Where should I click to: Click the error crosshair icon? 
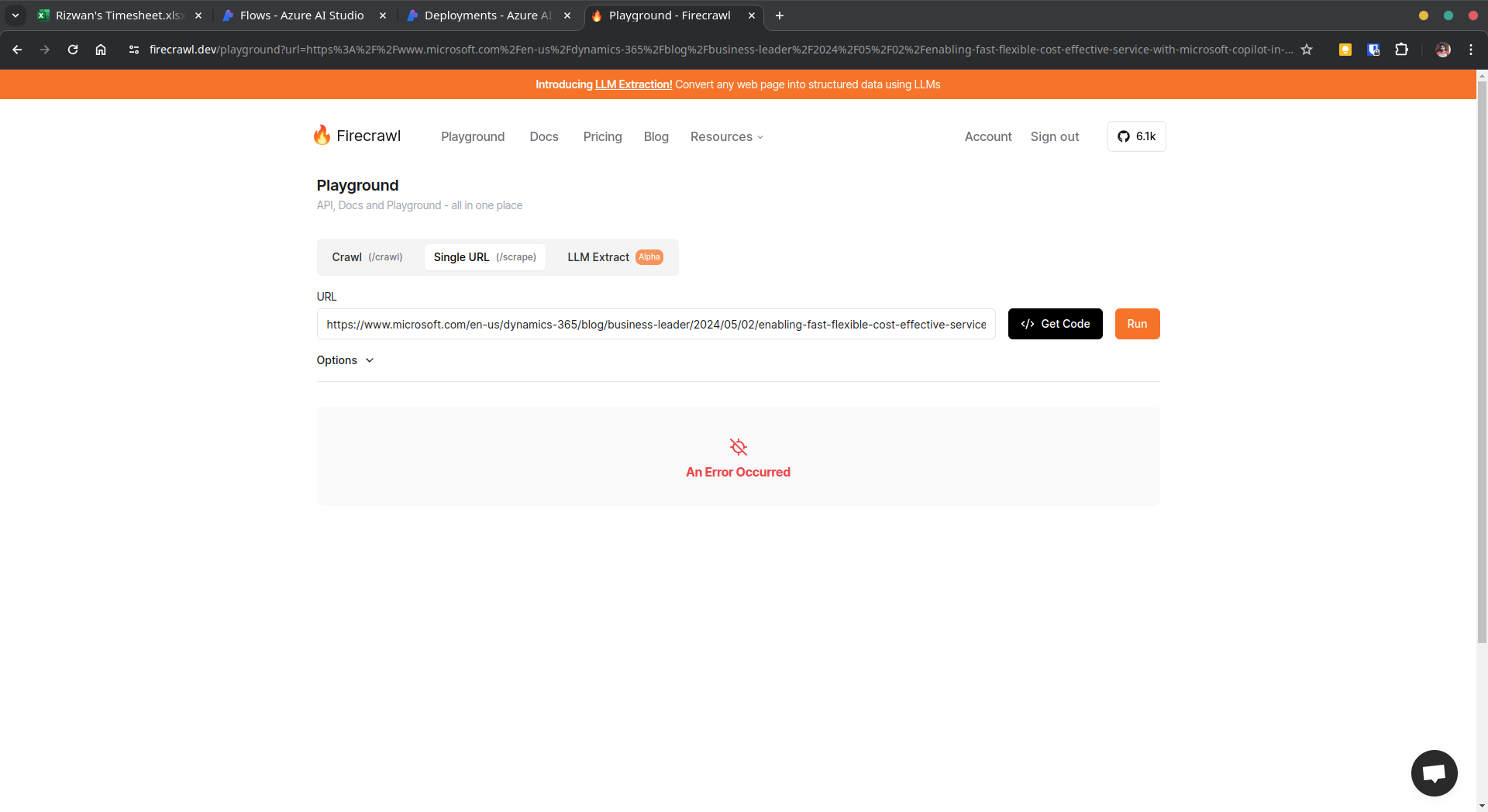pos(739,447)
